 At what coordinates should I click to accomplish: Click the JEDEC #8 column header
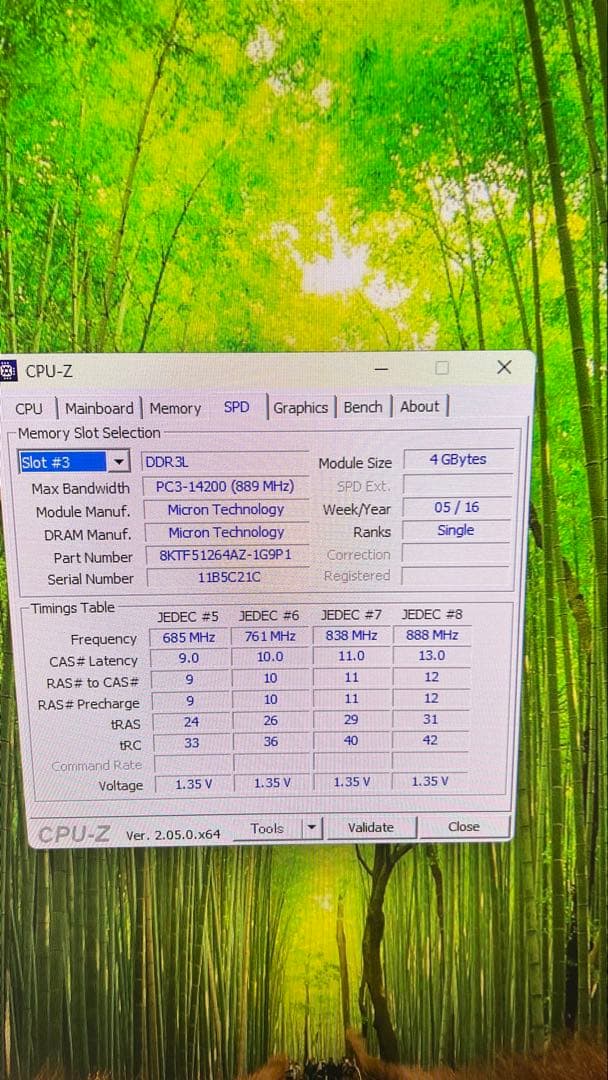(x=432, y=614)
